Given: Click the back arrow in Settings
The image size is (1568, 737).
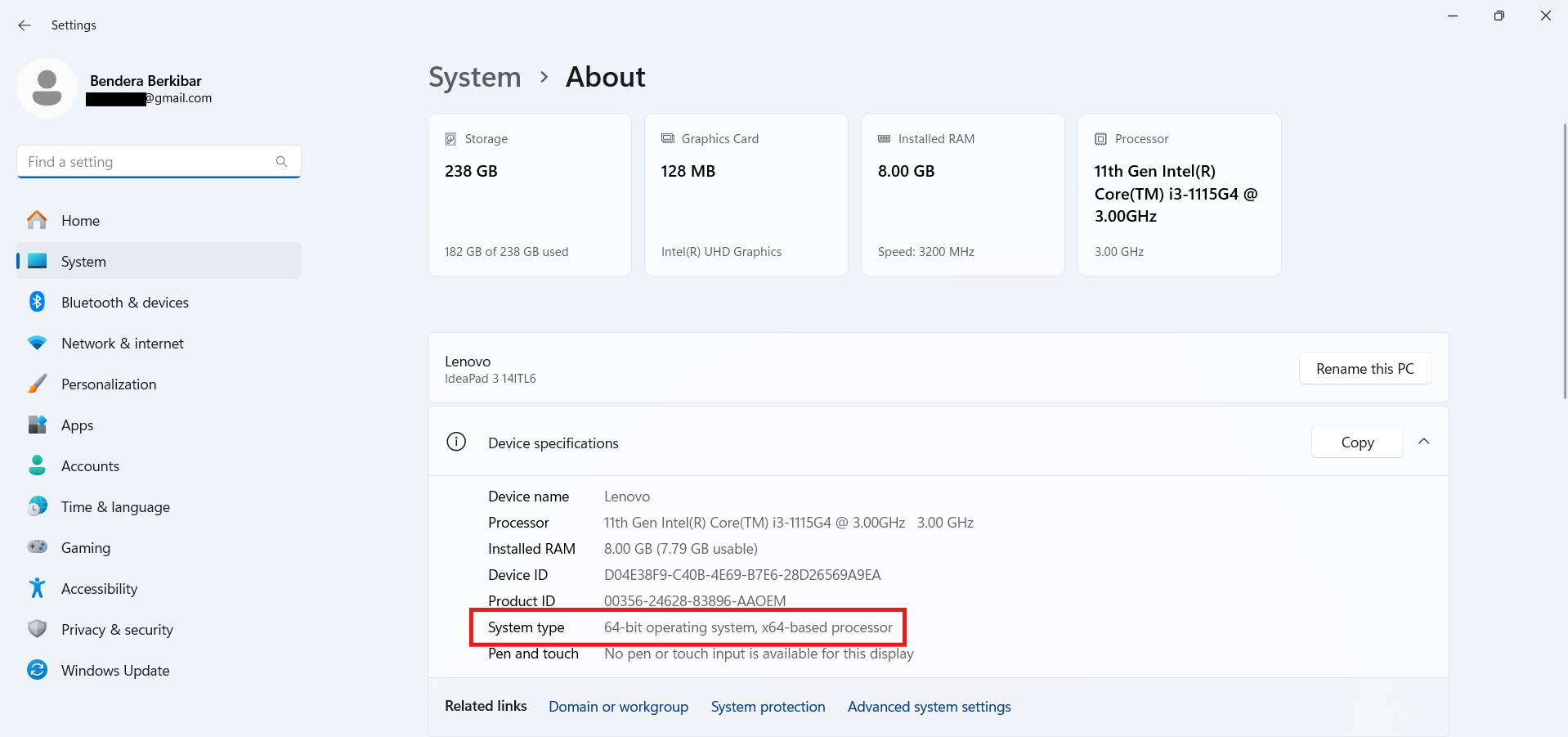Looking at the screenshot, I should [25, 25].
